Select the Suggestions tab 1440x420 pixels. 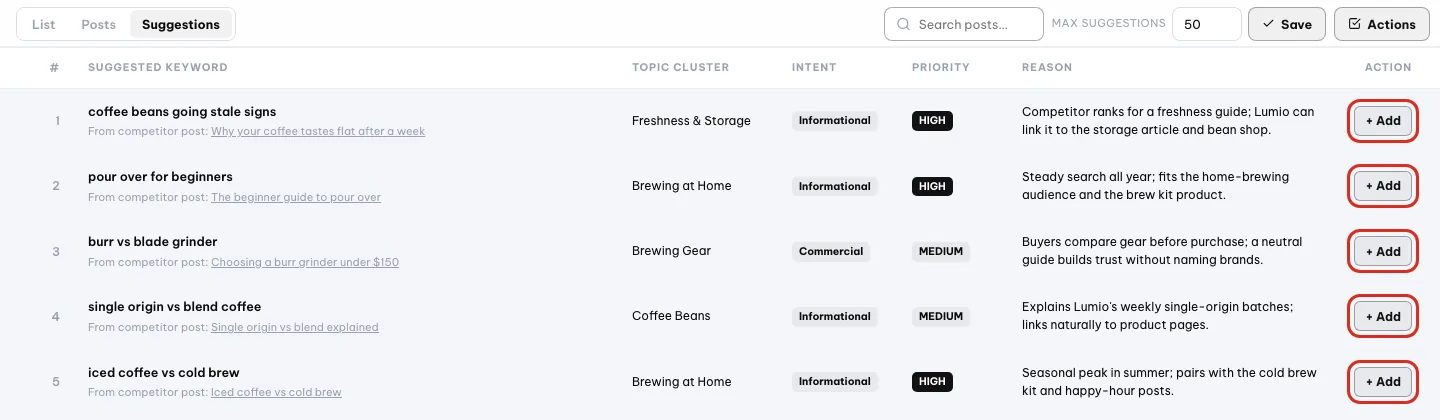181,25
